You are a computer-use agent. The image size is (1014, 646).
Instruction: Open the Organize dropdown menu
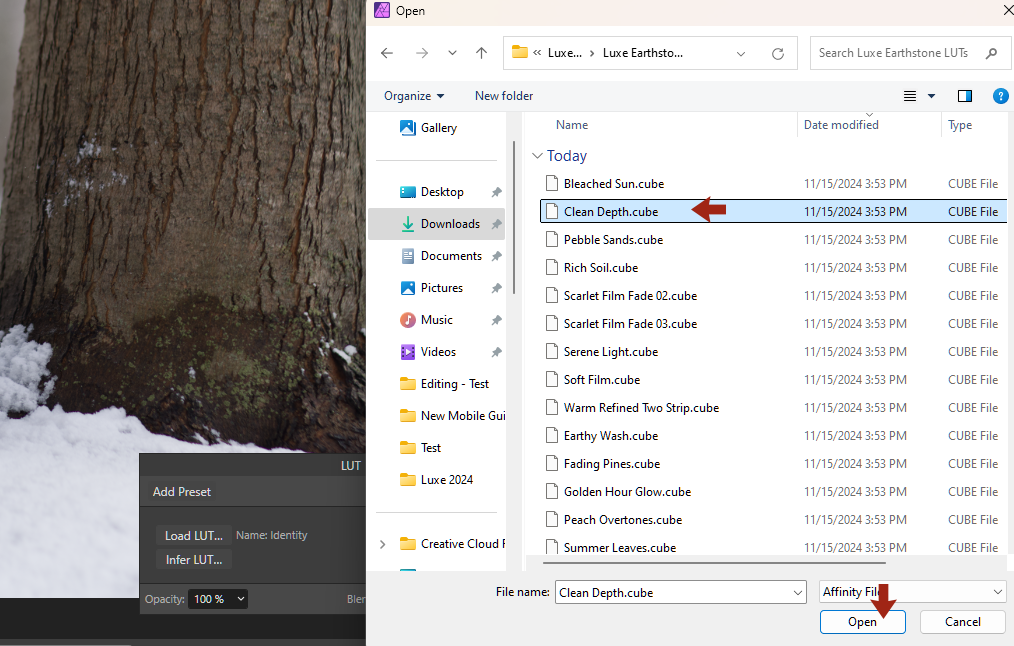click(412, 95)
